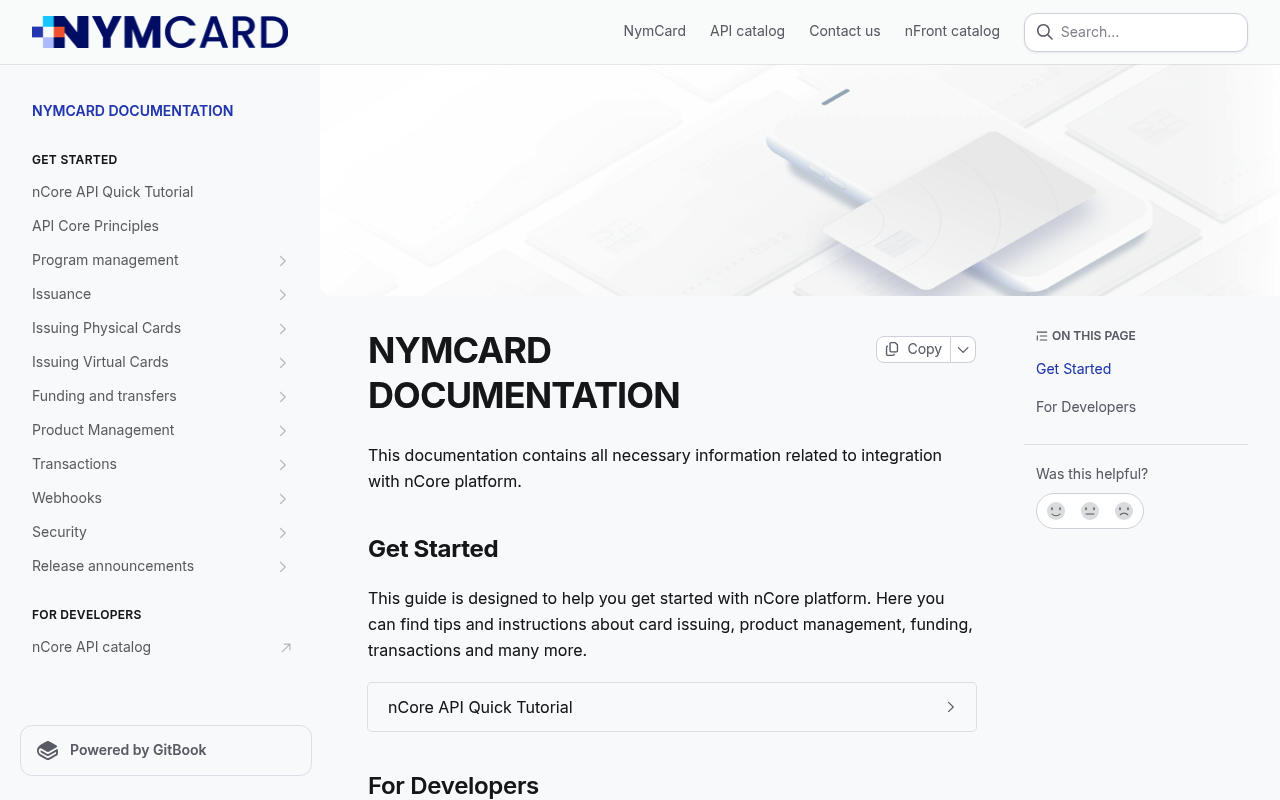Click the 'Was this helpful?' text
This screenshot has height=800, width=1280.
pos(1092,474)
